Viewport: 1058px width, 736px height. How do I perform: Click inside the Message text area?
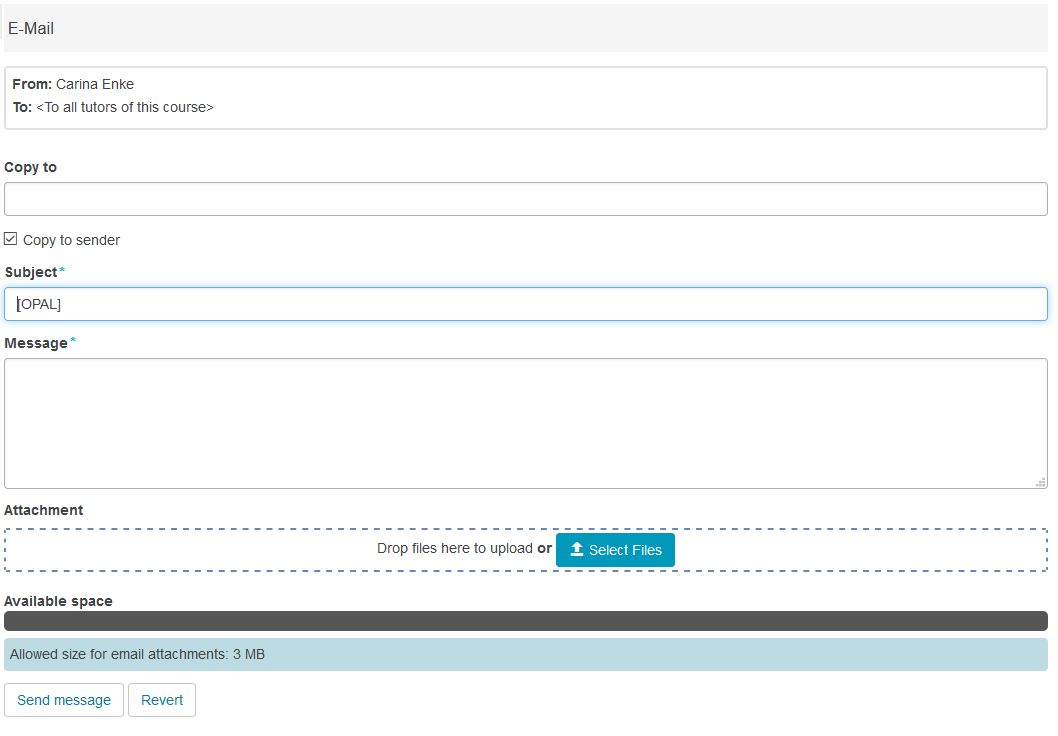526,423
